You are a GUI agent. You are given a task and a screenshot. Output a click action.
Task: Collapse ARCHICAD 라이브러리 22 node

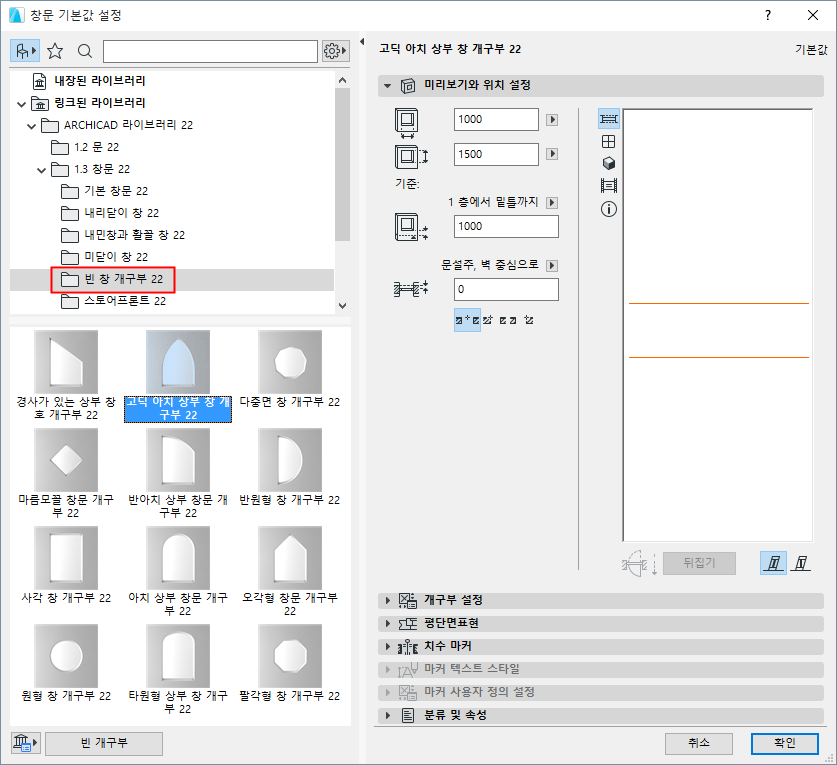tap(31, 126)
